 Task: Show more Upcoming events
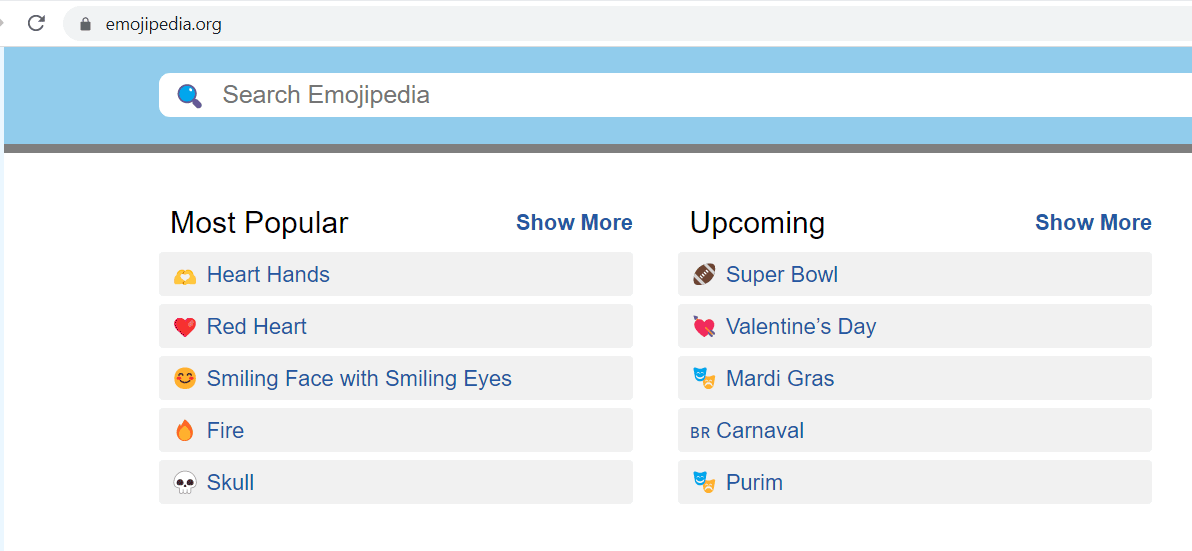tap(1093, 222)
